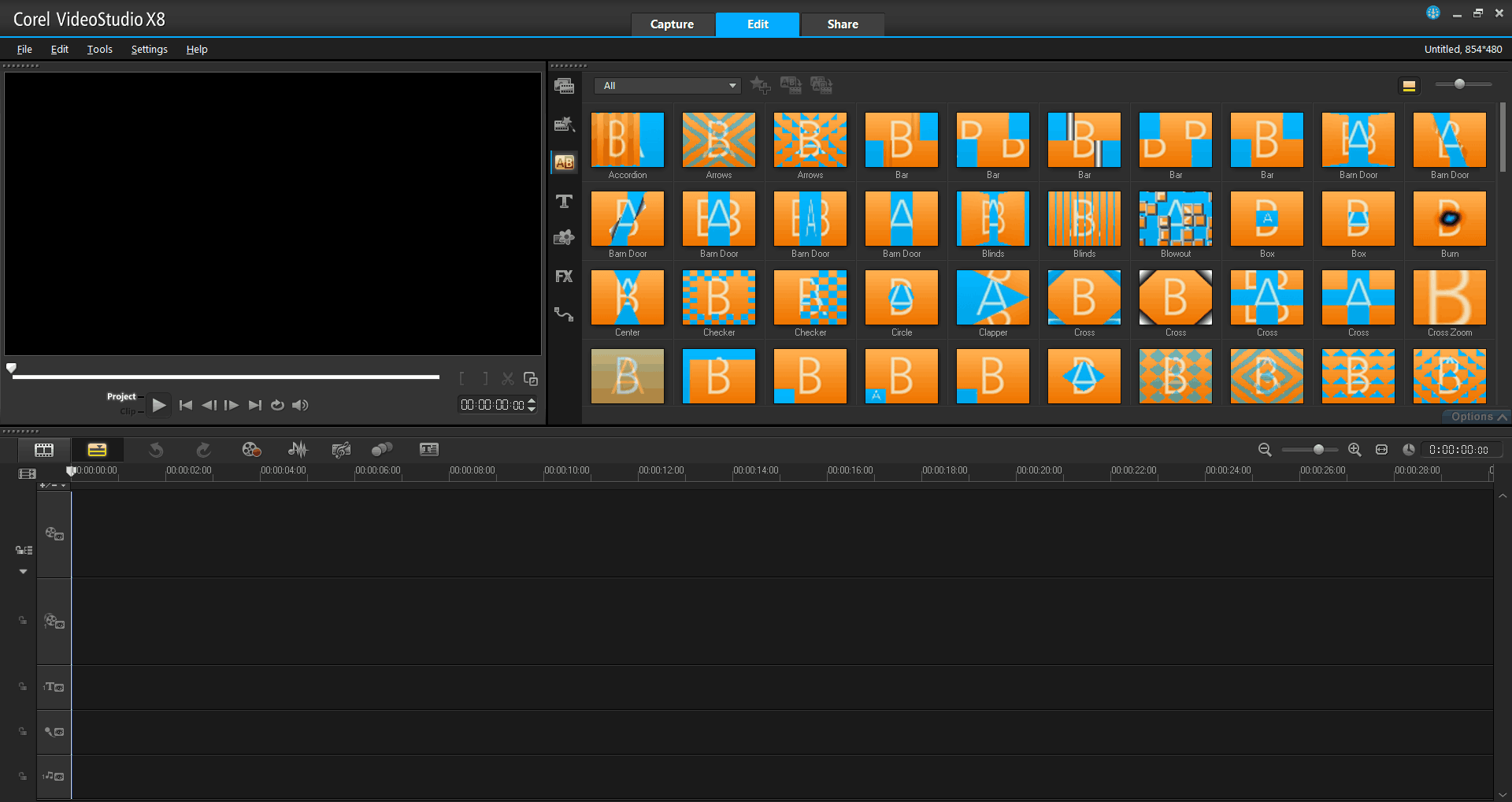Step to next frame
The height and width of the screenshot is (802, 1512).
click(232, 405)
